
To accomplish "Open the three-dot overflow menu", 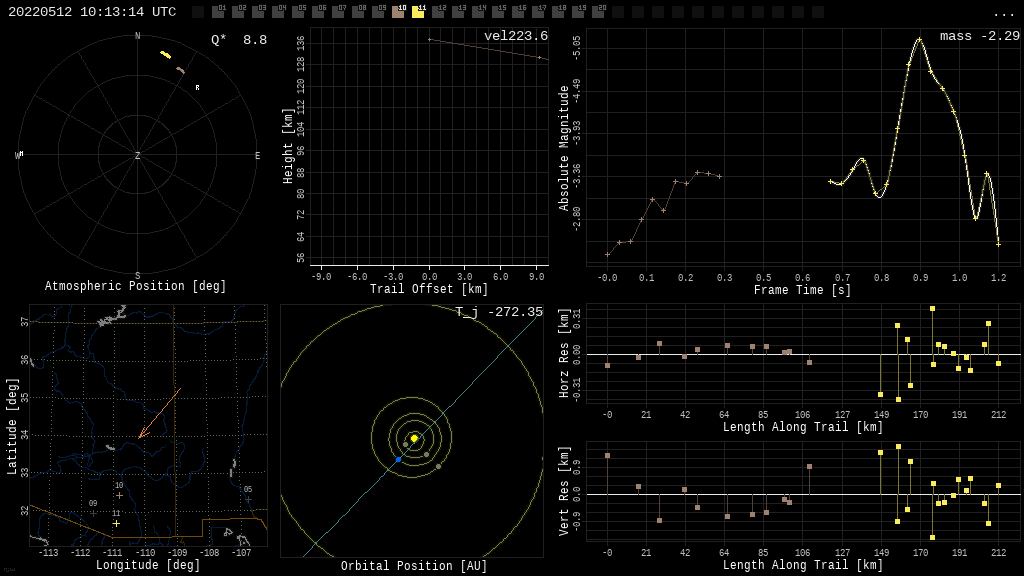I will (1003, 13).
